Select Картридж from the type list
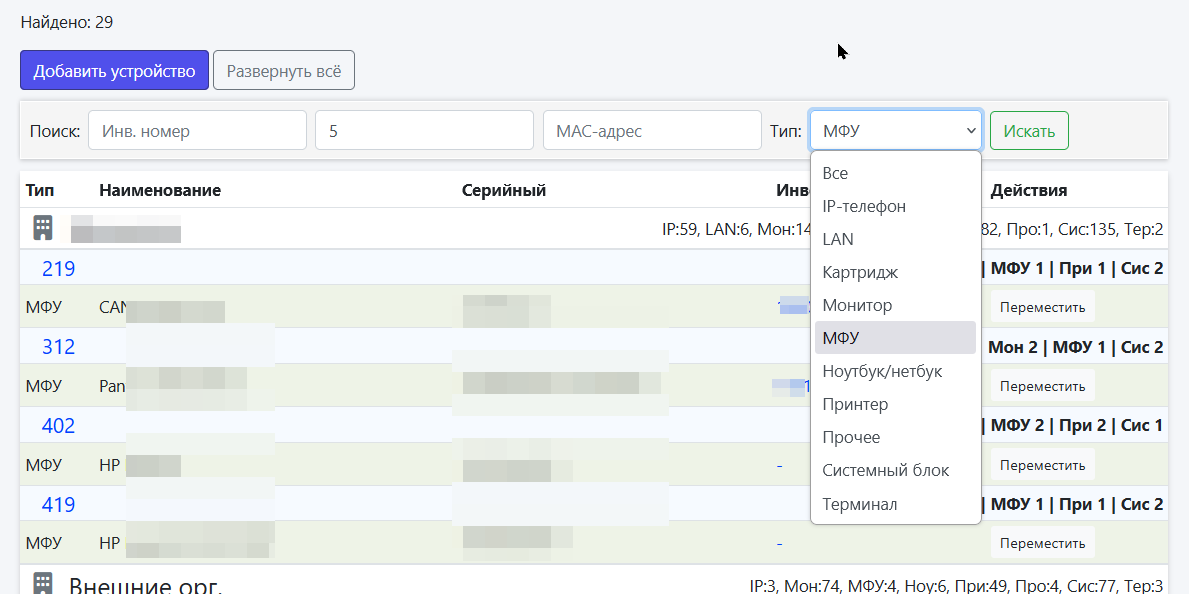1189x594 pixels. 896,272
